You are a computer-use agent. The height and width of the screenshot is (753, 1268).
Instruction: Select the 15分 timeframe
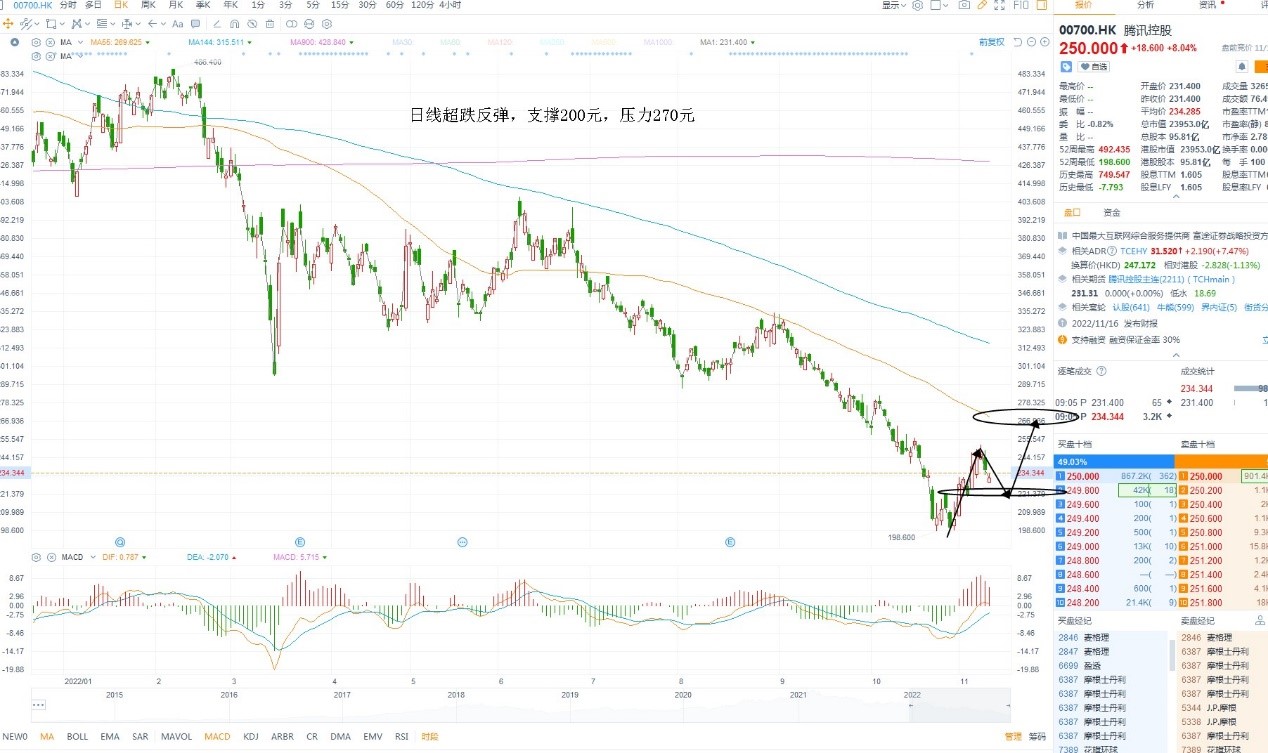(340, 5)
